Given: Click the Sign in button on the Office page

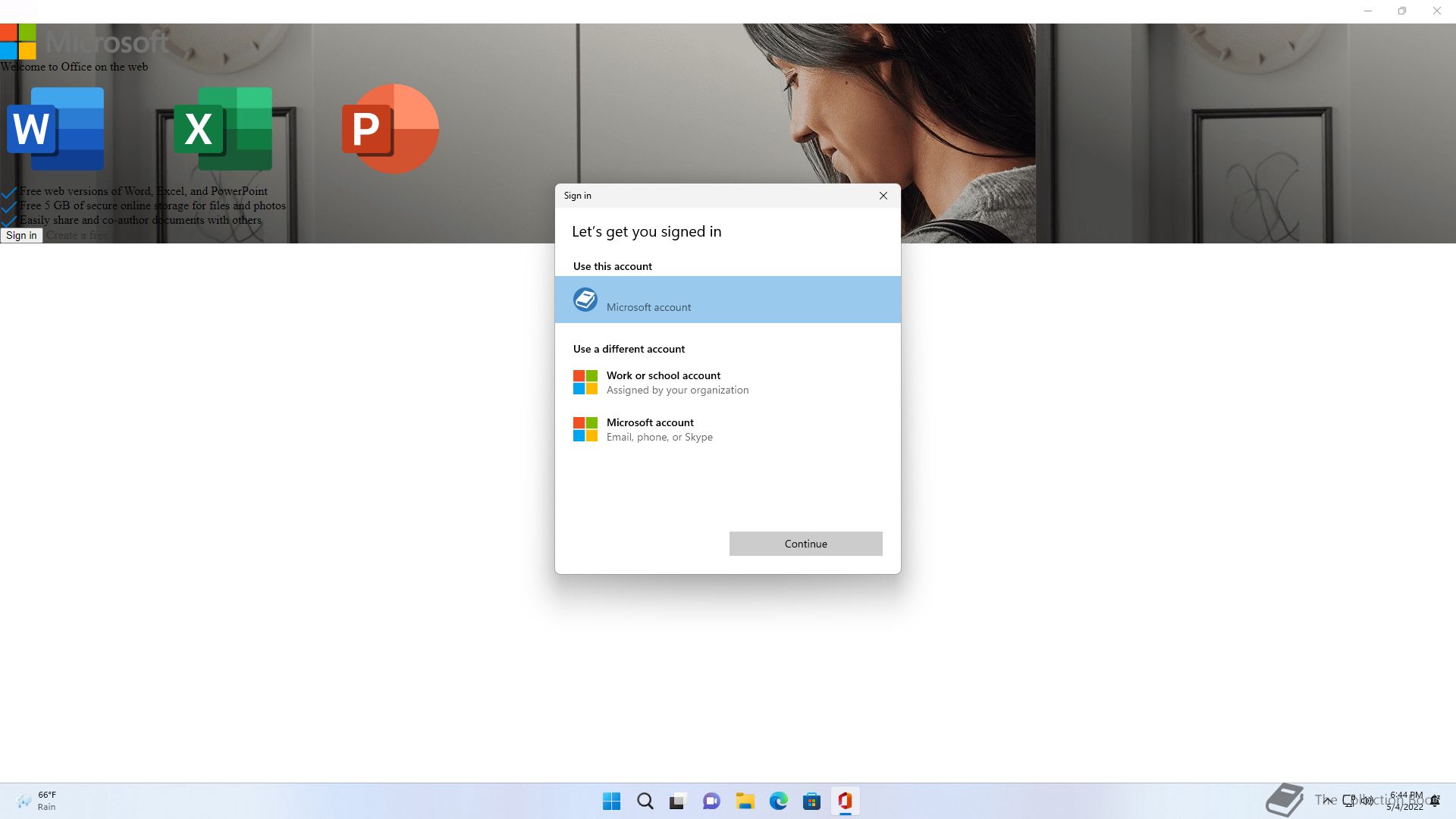Looking at the screenshot, I should [21, 235].
